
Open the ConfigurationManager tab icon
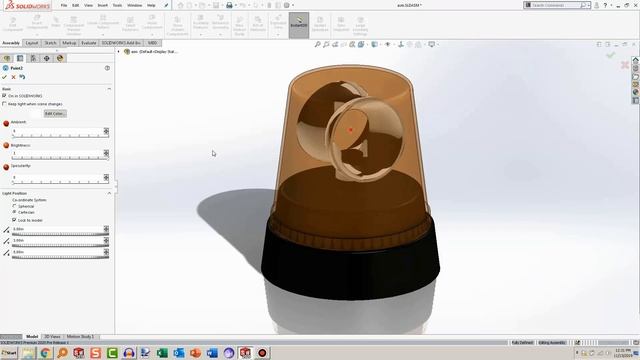click(x=33, y=58)
